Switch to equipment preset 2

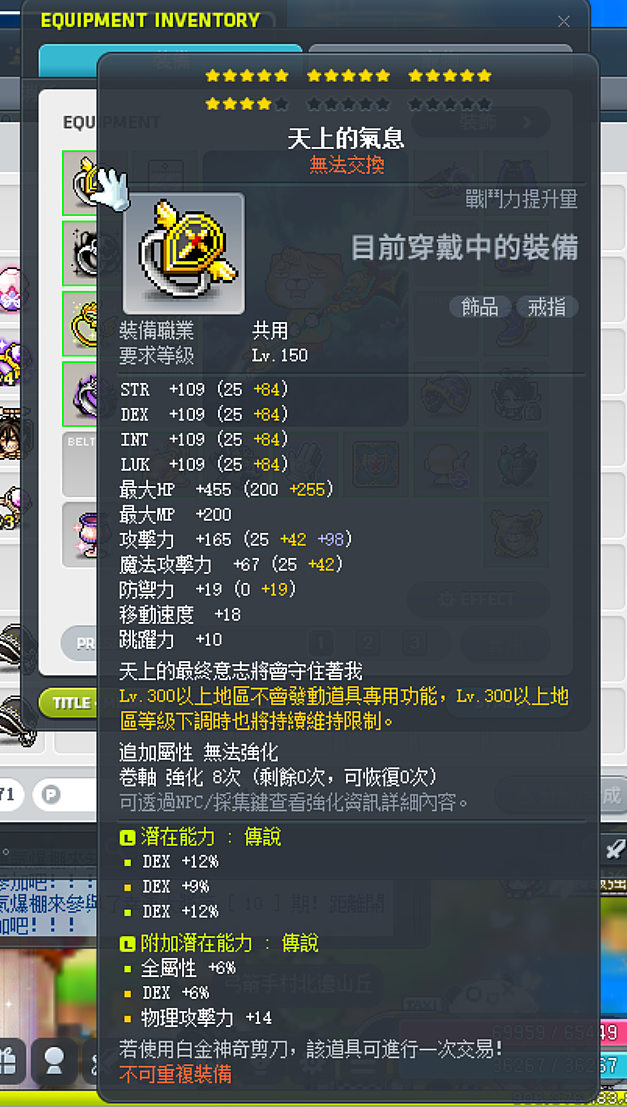click(367, 642)
